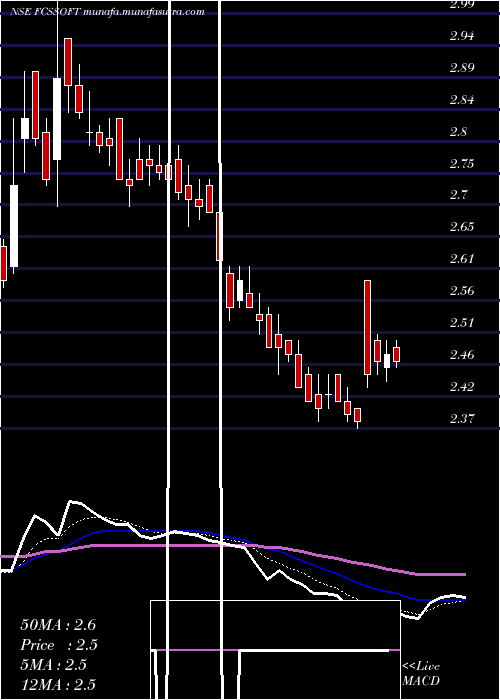Click the 2.37 price axis label

click(462, 419)
